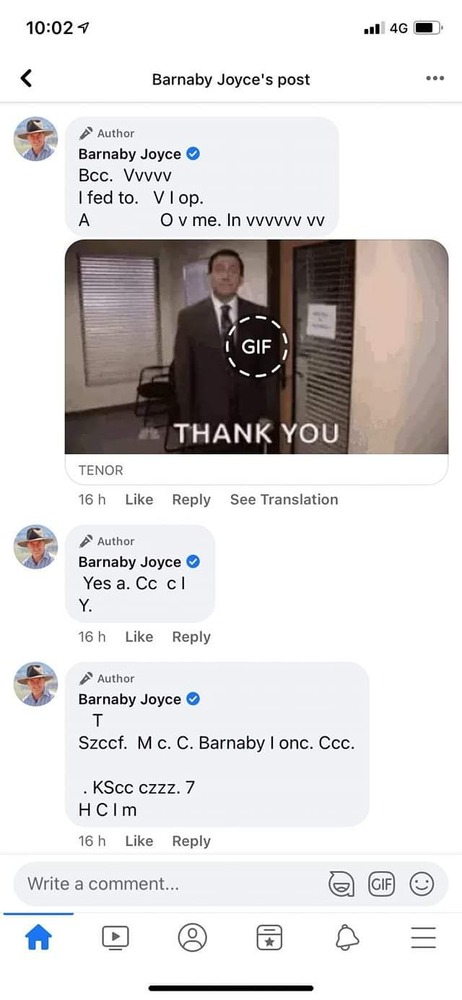The width and height of the screenshot is (462, 1000).
Task: Reply to the 'Szccf' comment
Action: point(191,841)
